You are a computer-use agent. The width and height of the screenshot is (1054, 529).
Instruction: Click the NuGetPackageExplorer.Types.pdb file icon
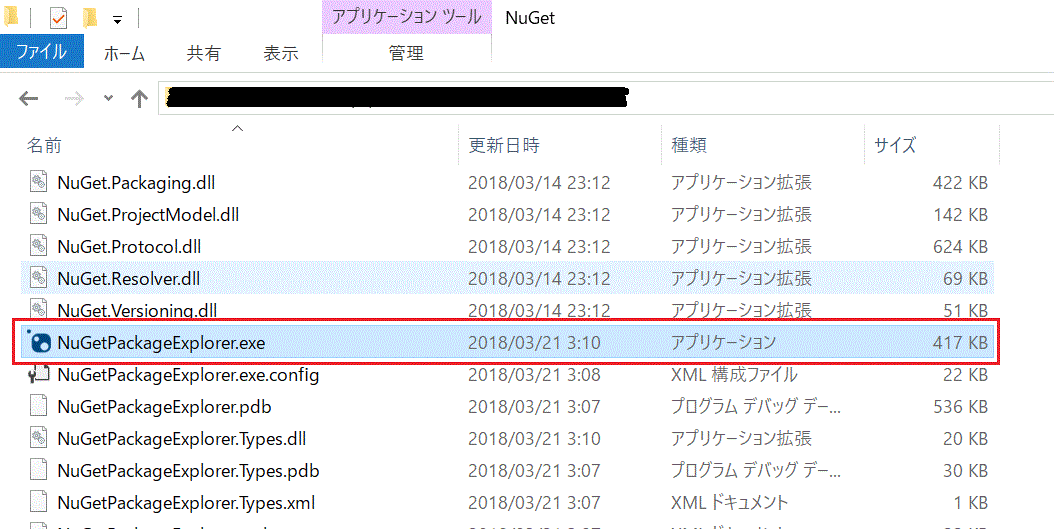(39, 471)
